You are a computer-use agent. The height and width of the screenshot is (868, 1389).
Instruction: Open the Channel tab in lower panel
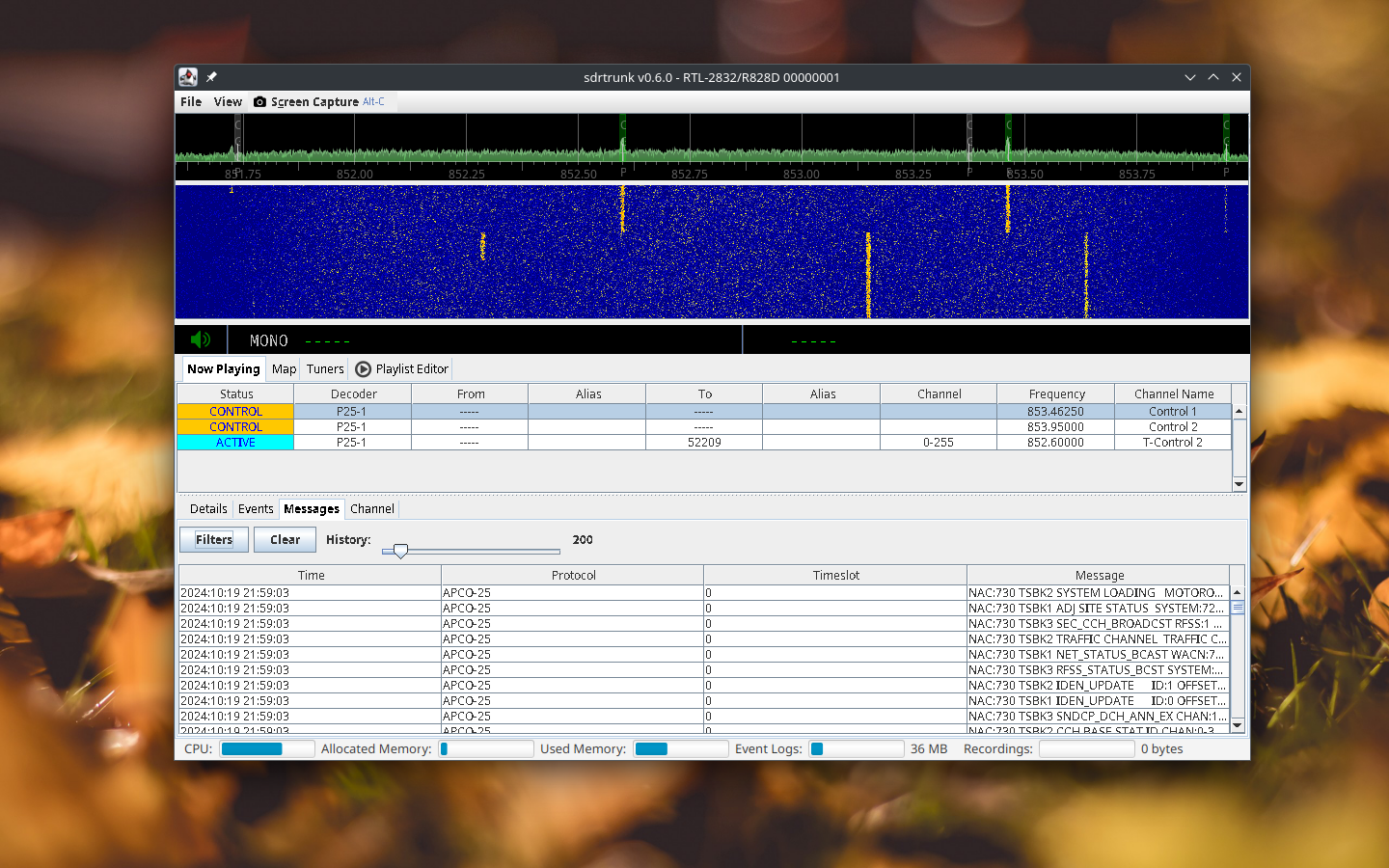pyautogui.click(x=372, y=508)
